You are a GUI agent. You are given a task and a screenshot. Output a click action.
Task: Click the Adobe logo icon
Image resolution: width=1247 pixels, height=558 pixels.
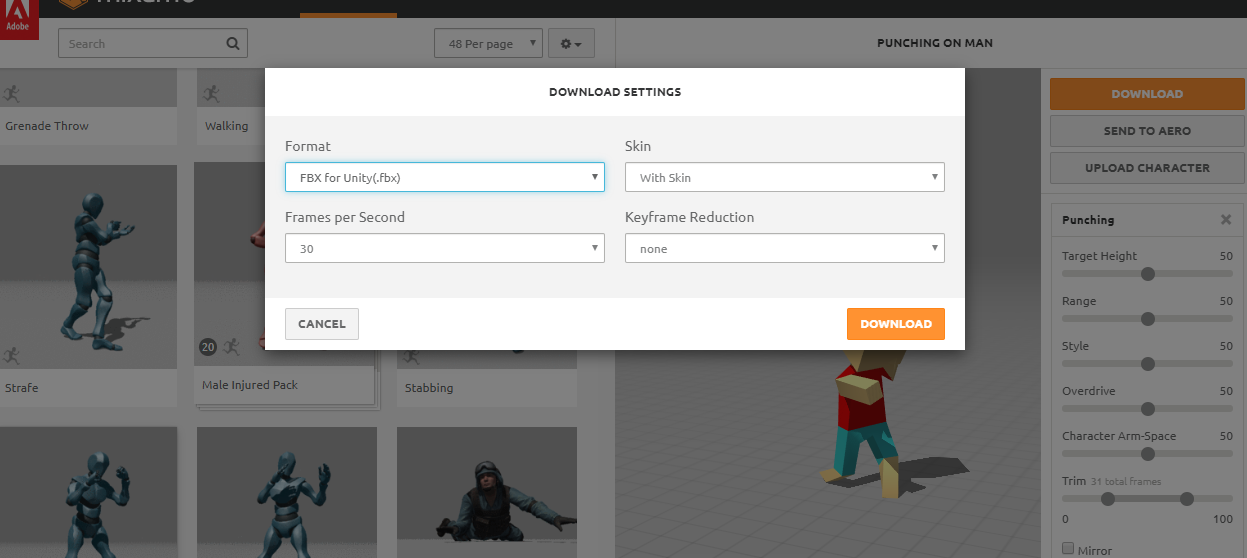[18, 19]
